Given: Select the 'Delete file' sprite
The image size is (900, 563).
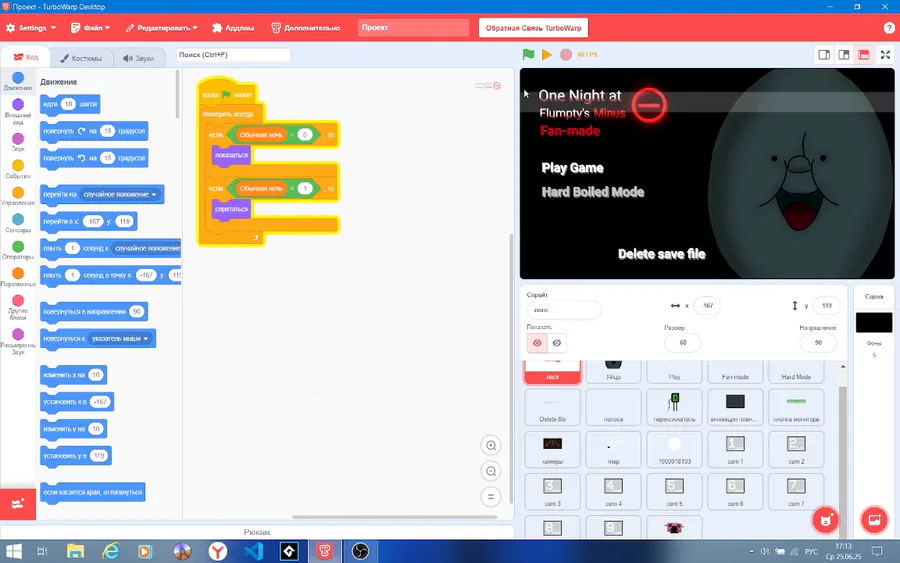Looking at the screenshot, I should 552,407.
